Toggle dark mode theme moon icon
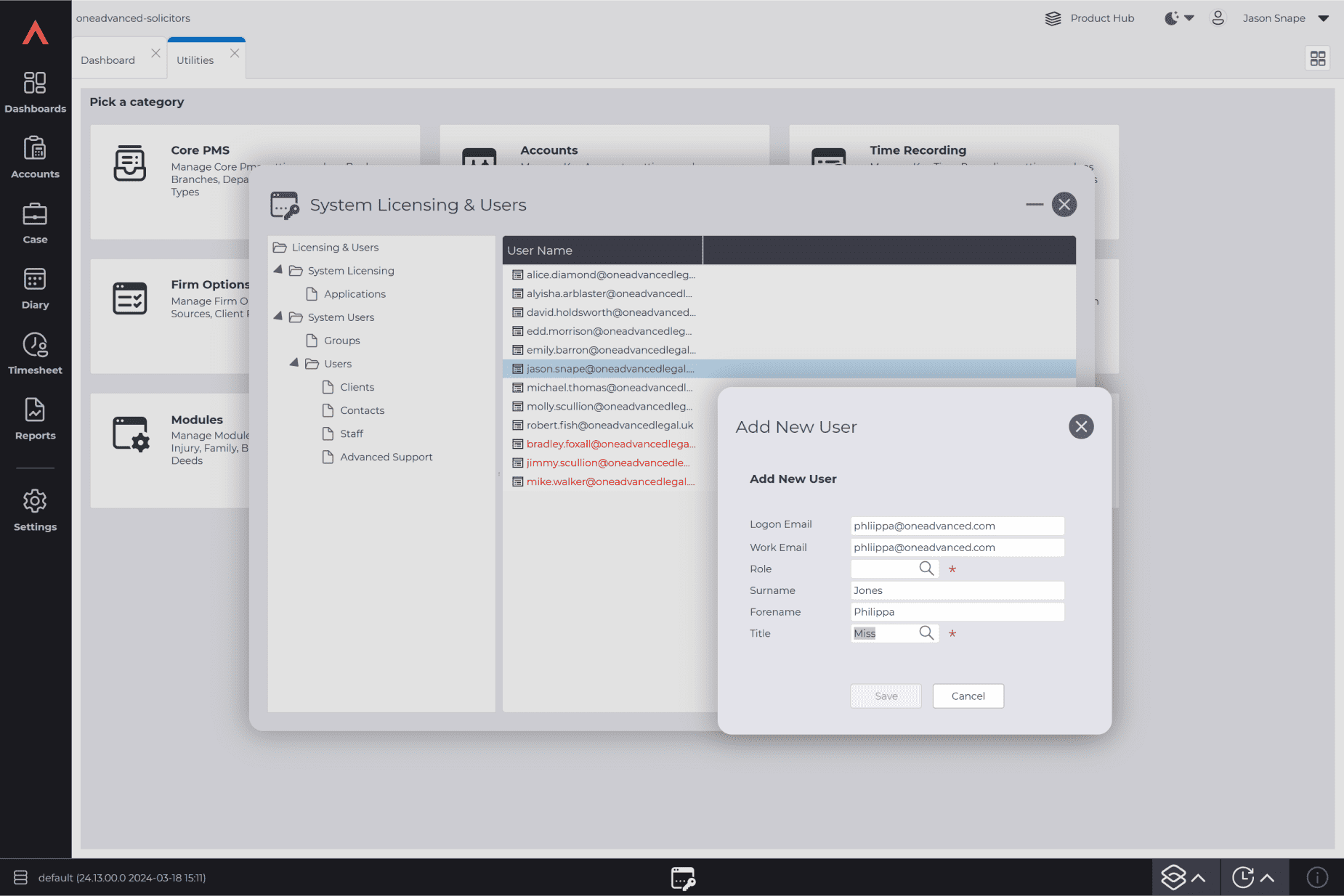Image resolution: width=1344 pixels, height=896 pixels. pyautogui.click(x=1171, y=18)
